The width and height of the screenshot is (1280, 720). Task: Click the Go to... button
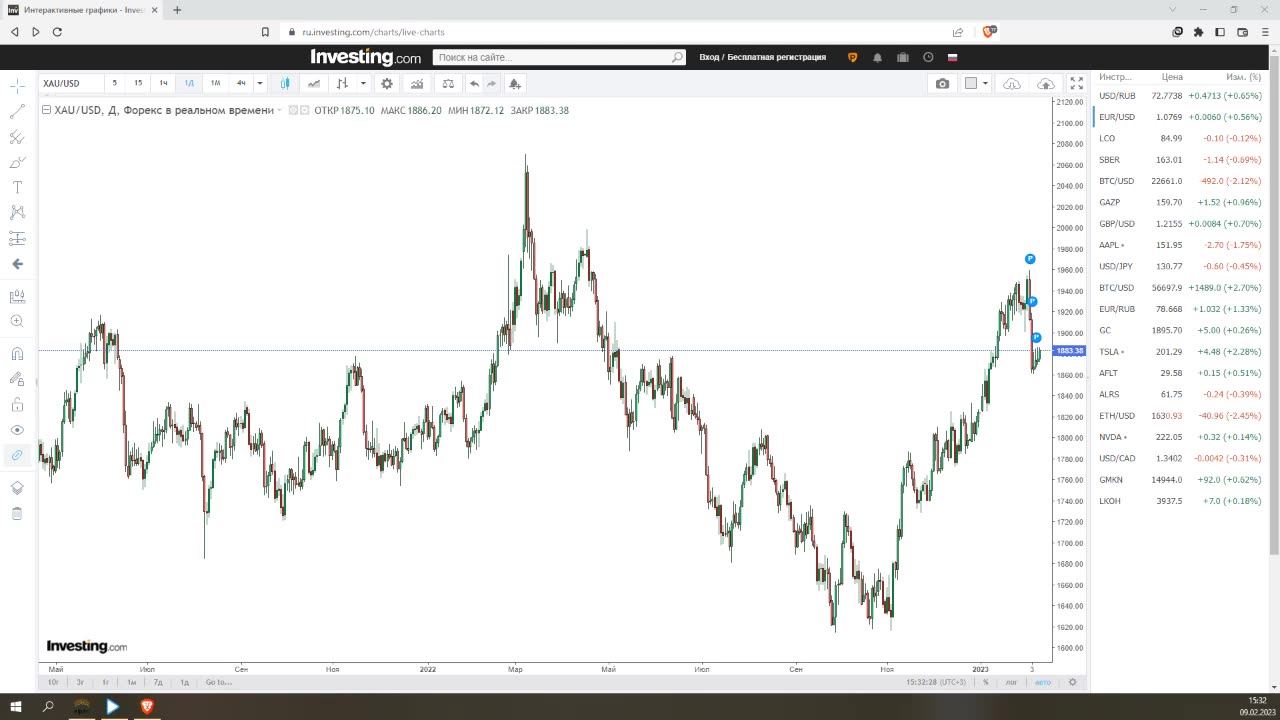point(218,682)
